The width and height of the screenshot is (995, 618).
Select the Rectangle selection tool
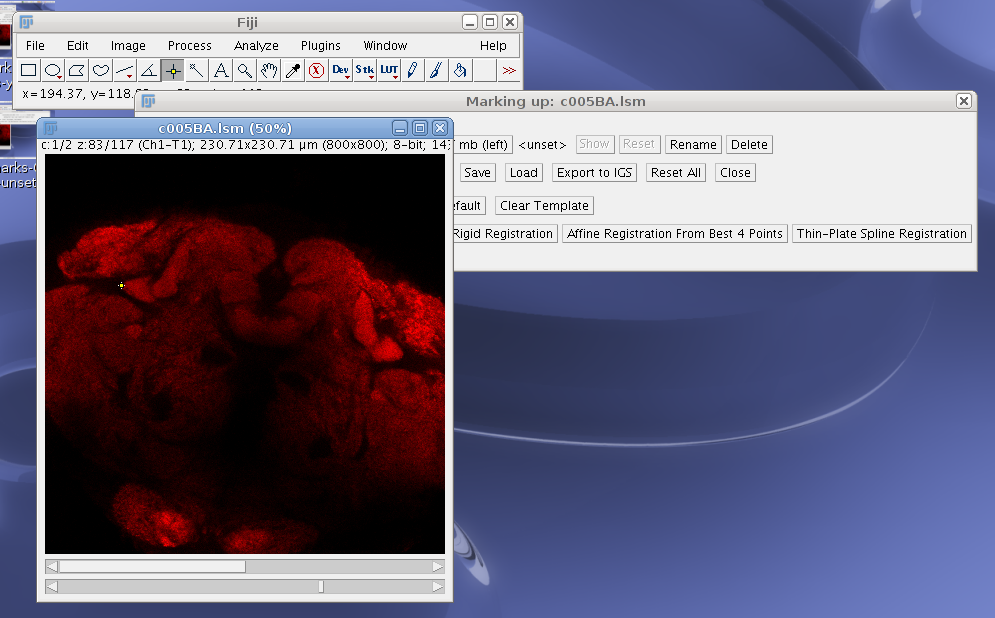point(29,70)
